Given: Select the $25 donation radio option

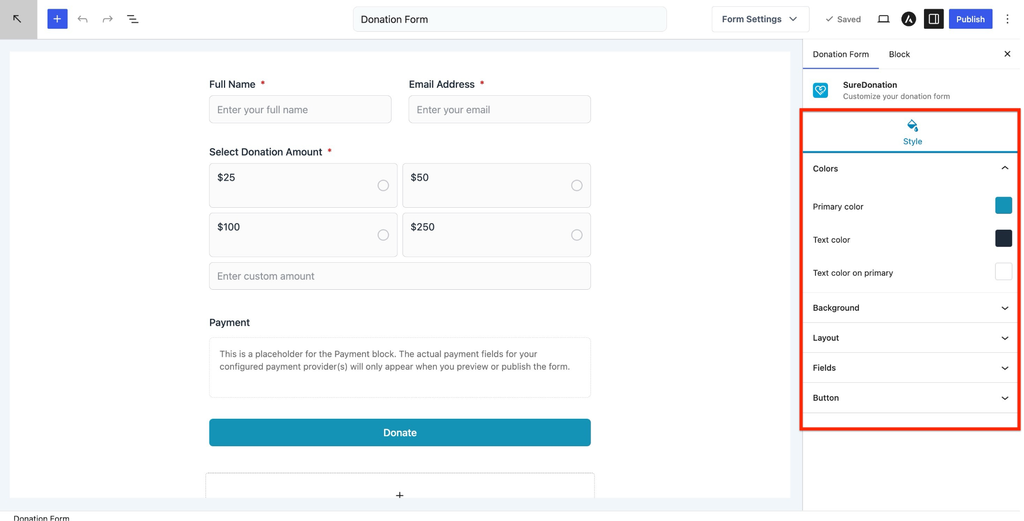Looking at the screenshot, I should click(383, 185).
